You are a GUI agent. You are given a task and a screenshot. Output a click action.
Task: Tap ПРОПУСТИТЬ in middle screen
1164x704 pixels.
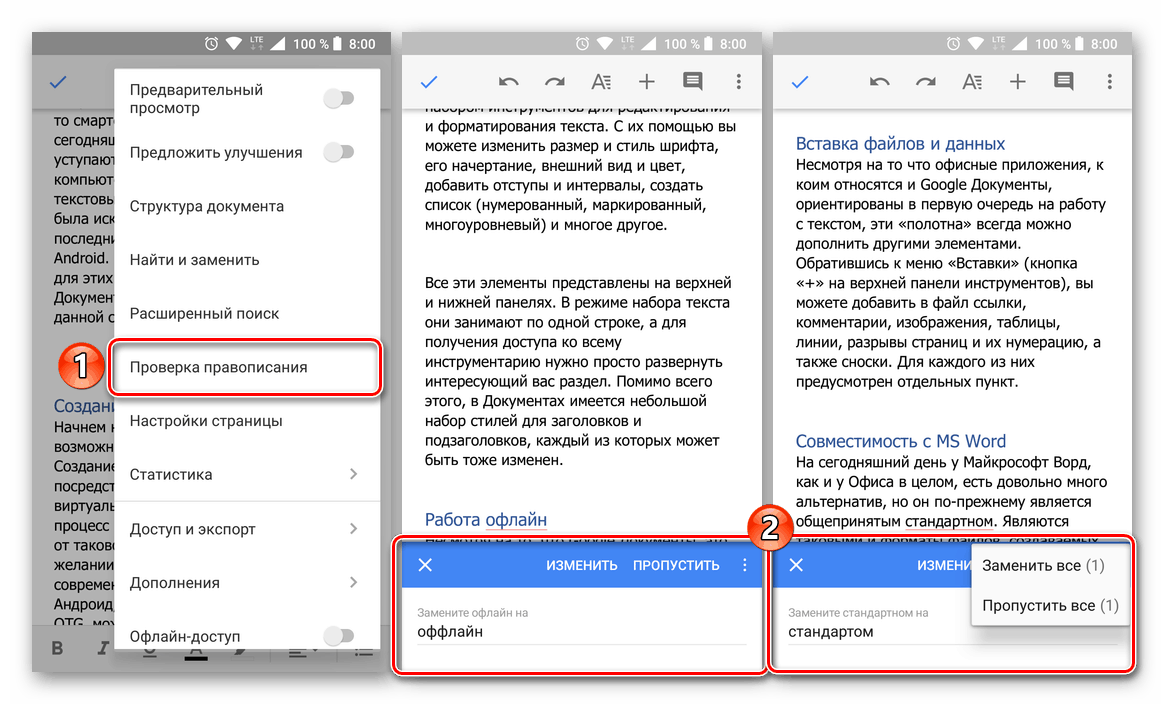click(676, 565)
